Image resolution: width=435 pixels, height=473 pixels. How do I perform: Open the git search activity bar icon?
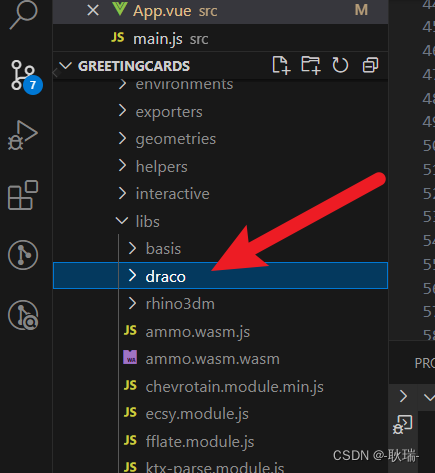23,315
